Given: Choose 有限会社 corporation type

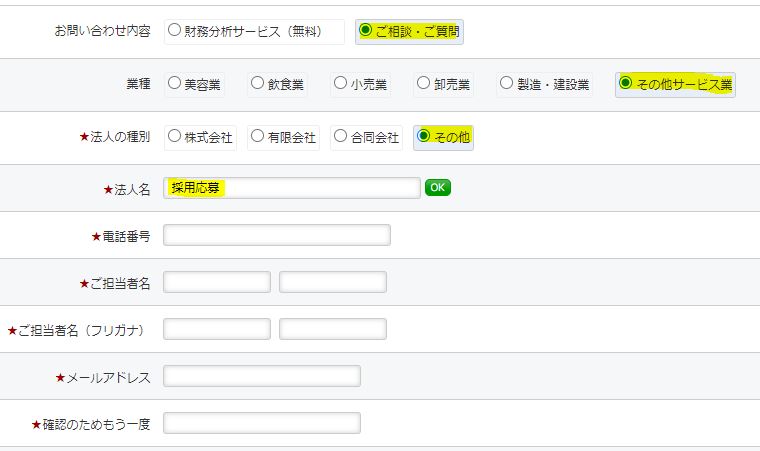Looking at the screenshot, I should pyautogui.click(x=258, y=136).
